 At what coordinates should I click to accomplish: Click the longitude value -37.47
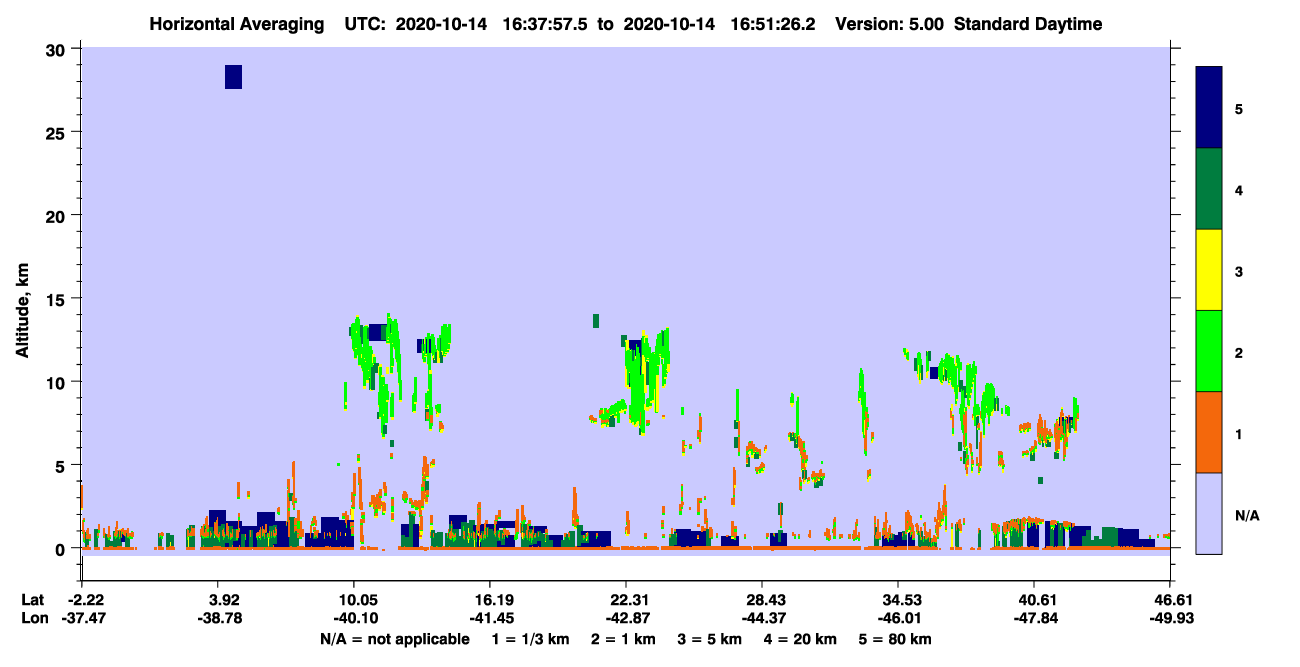pos(82,618)
